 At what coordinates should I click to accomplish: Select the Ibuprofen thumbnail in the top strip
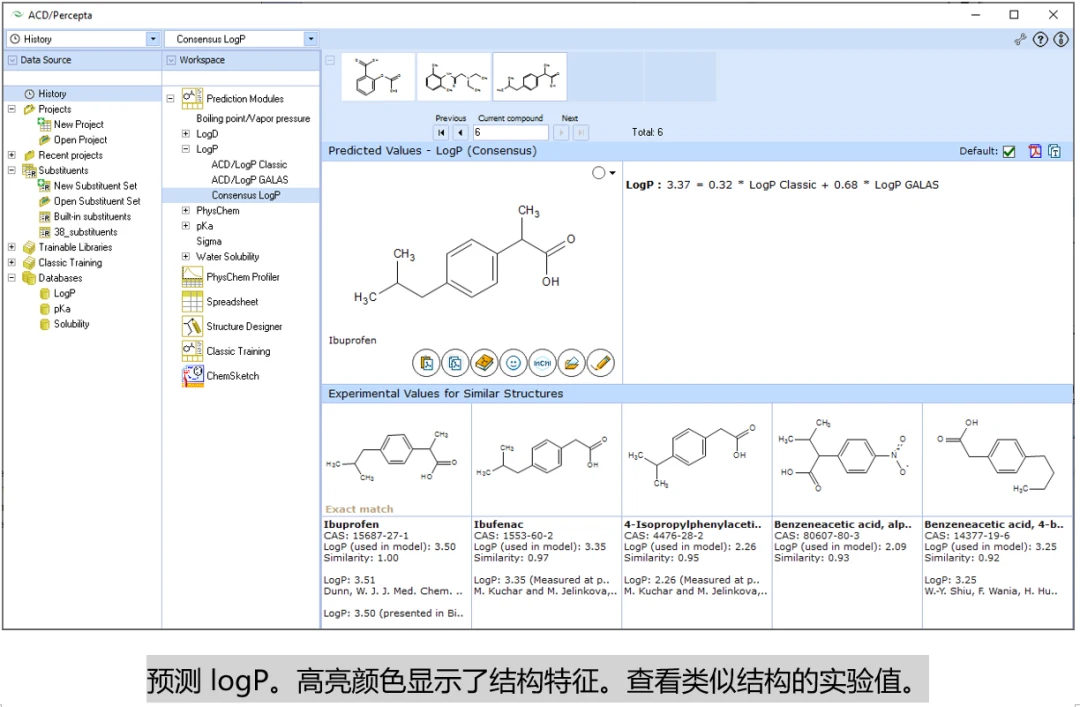coord(530,77)
